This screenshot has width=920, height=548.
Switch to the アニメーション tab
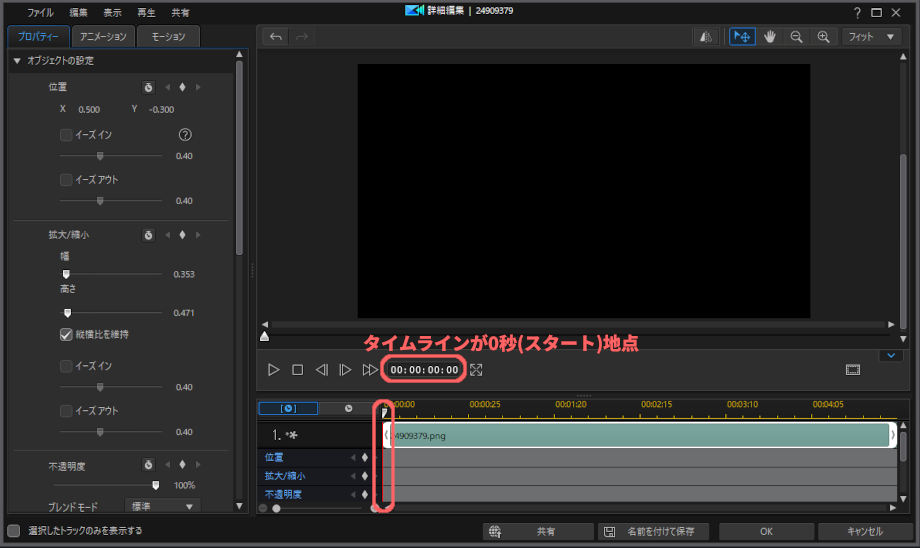[104, 37]
